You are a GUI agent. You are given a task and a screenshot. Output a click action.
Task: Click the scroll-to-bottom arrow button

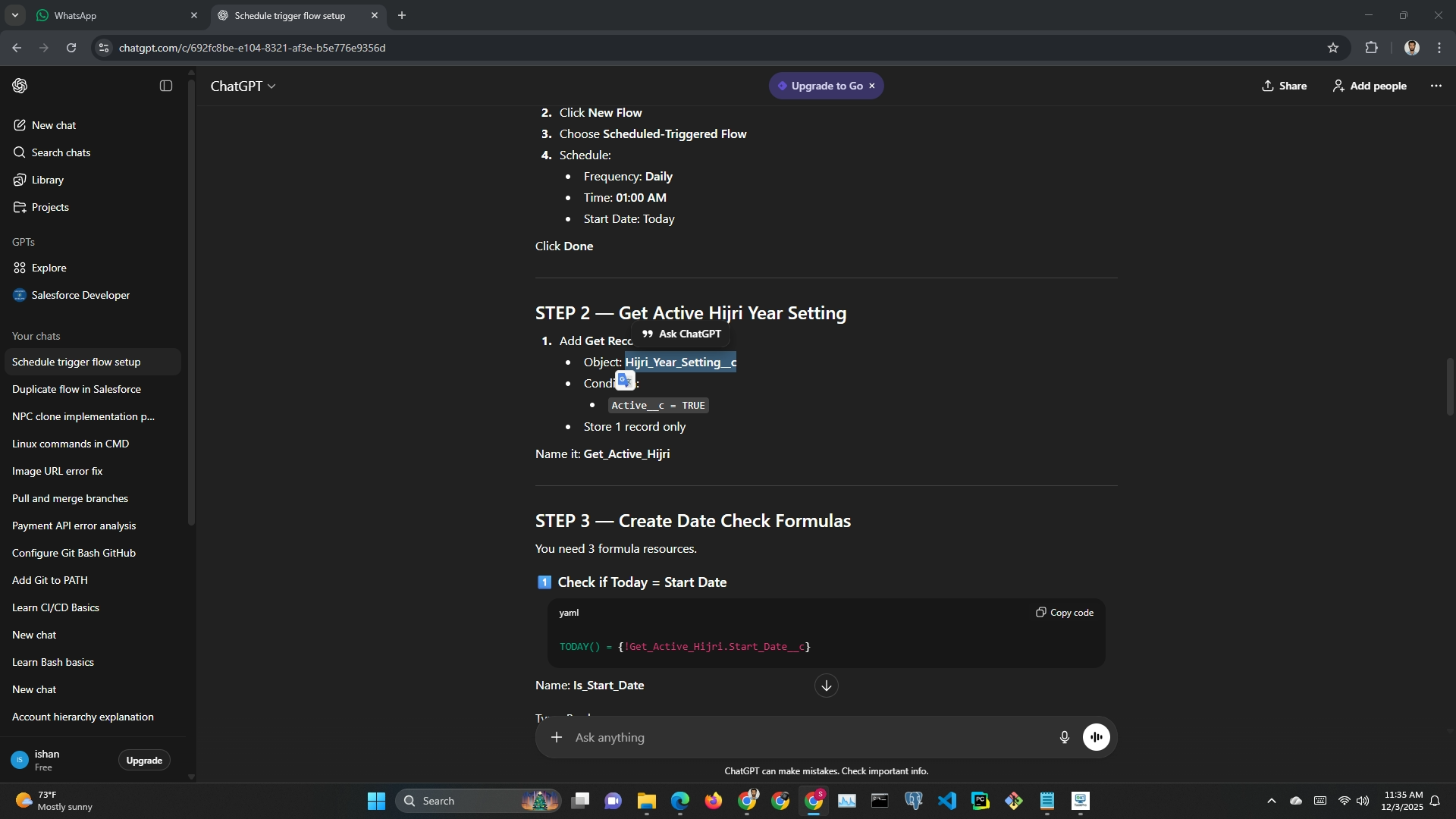826,686
